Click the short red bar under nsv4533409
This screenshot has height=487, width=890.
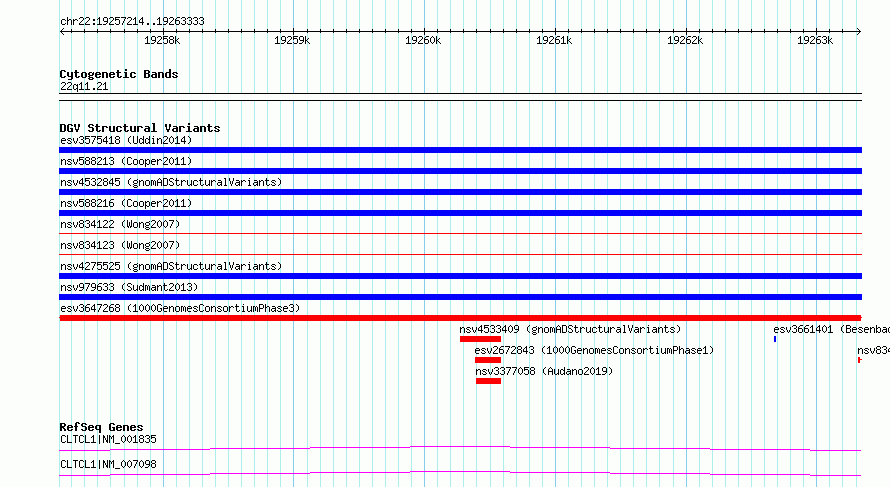480,339
